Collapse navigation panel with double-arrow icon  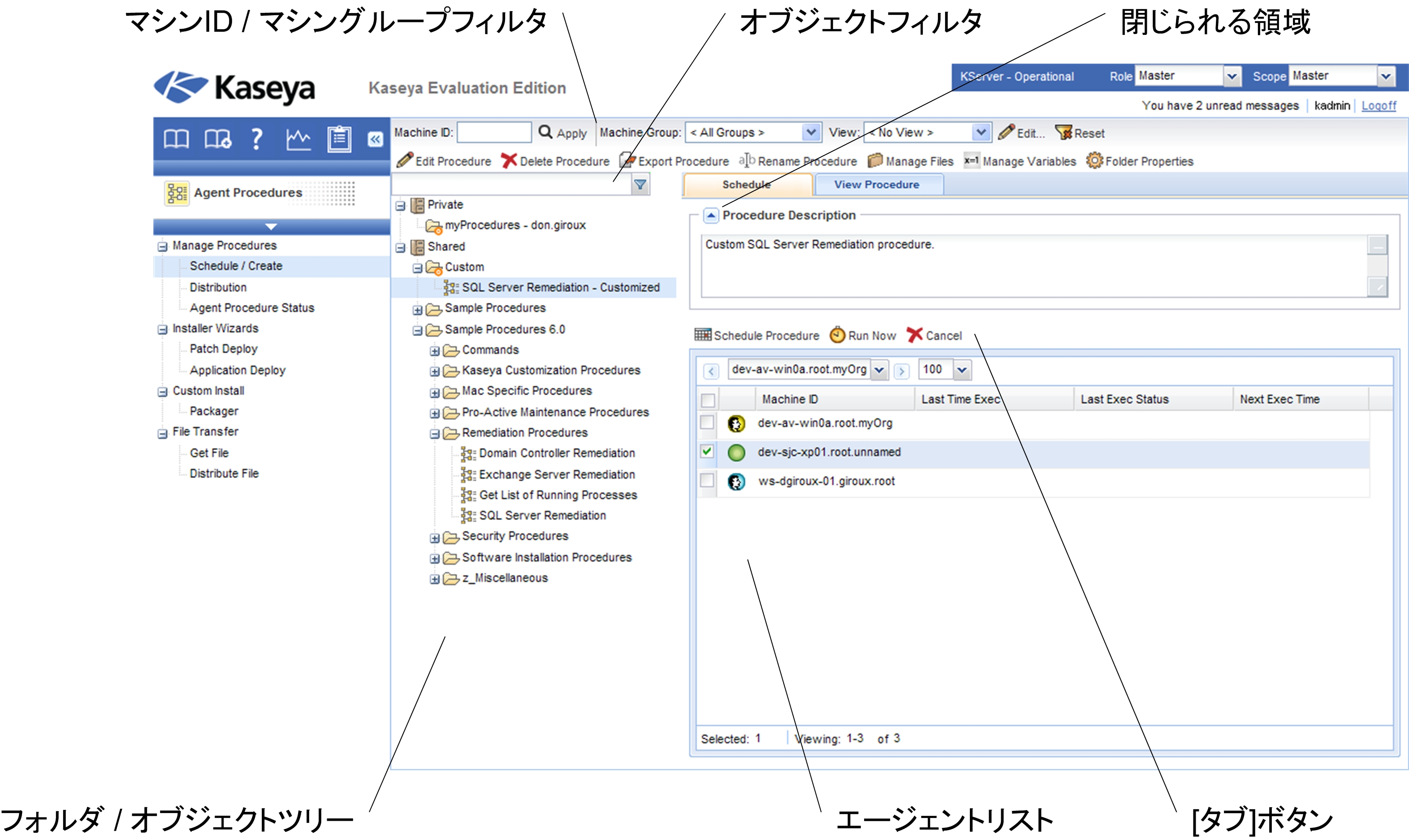pos(375,139)
